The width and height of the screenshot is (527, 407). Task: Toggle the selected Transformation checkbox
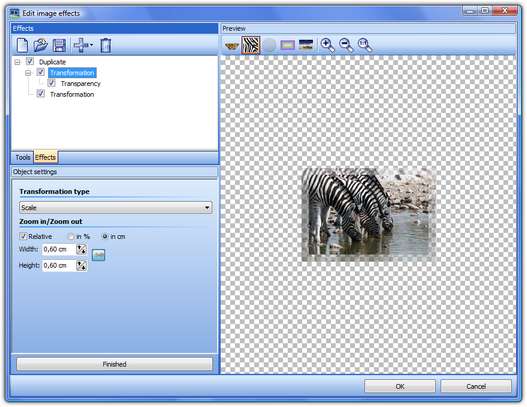click(41, 72)
